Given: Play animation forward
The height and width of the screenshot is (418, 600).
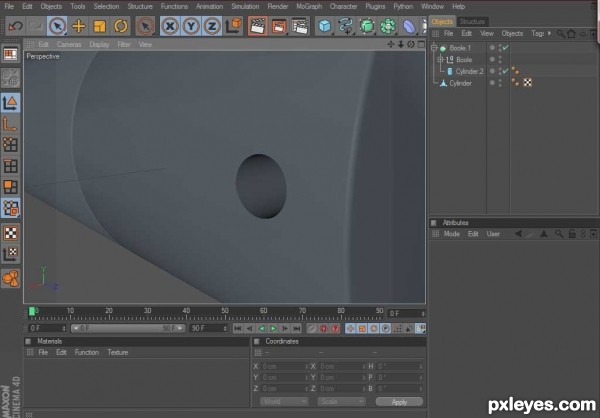Looking at the screenshot, I should pos(273,328).
